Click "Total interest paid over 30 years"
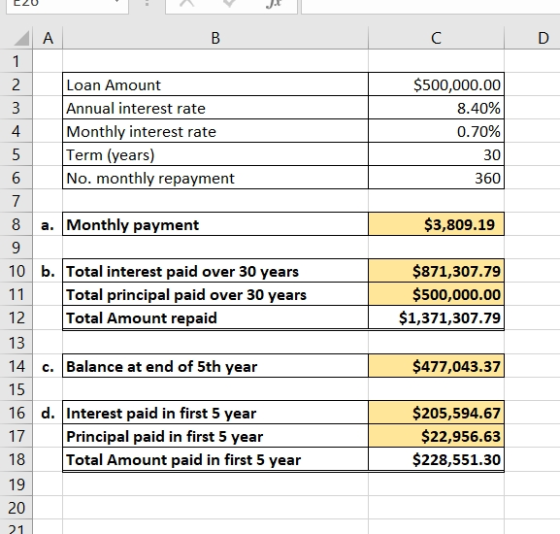 click(x=215, y=271)
